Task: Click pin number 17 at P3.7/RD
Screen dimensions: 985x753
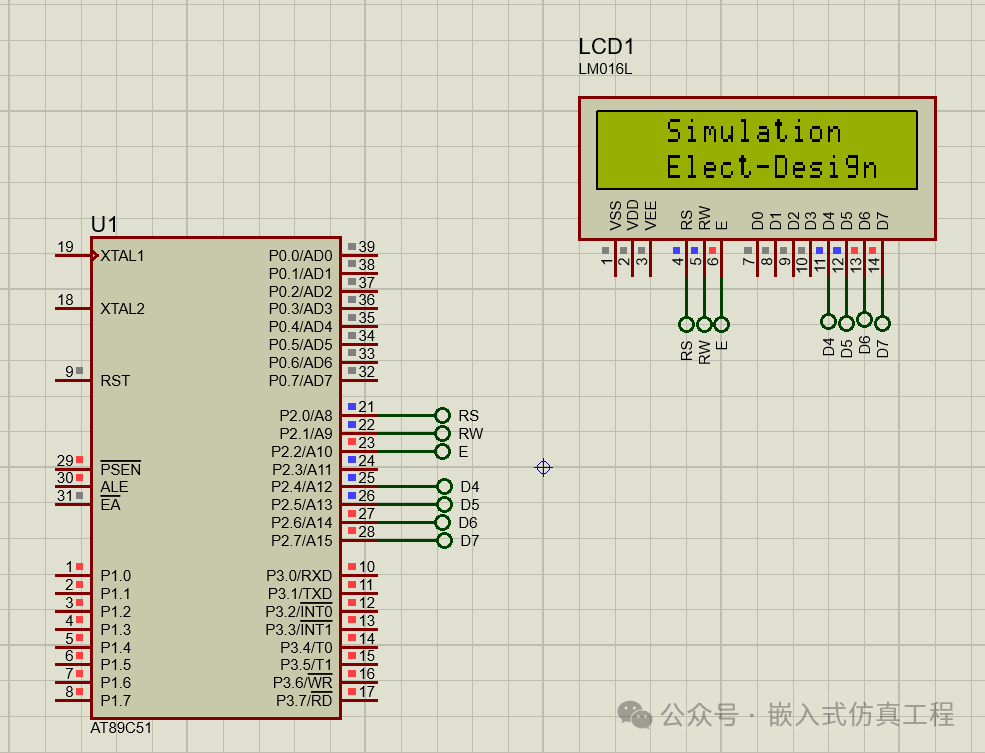Action: tap(367, 691)
